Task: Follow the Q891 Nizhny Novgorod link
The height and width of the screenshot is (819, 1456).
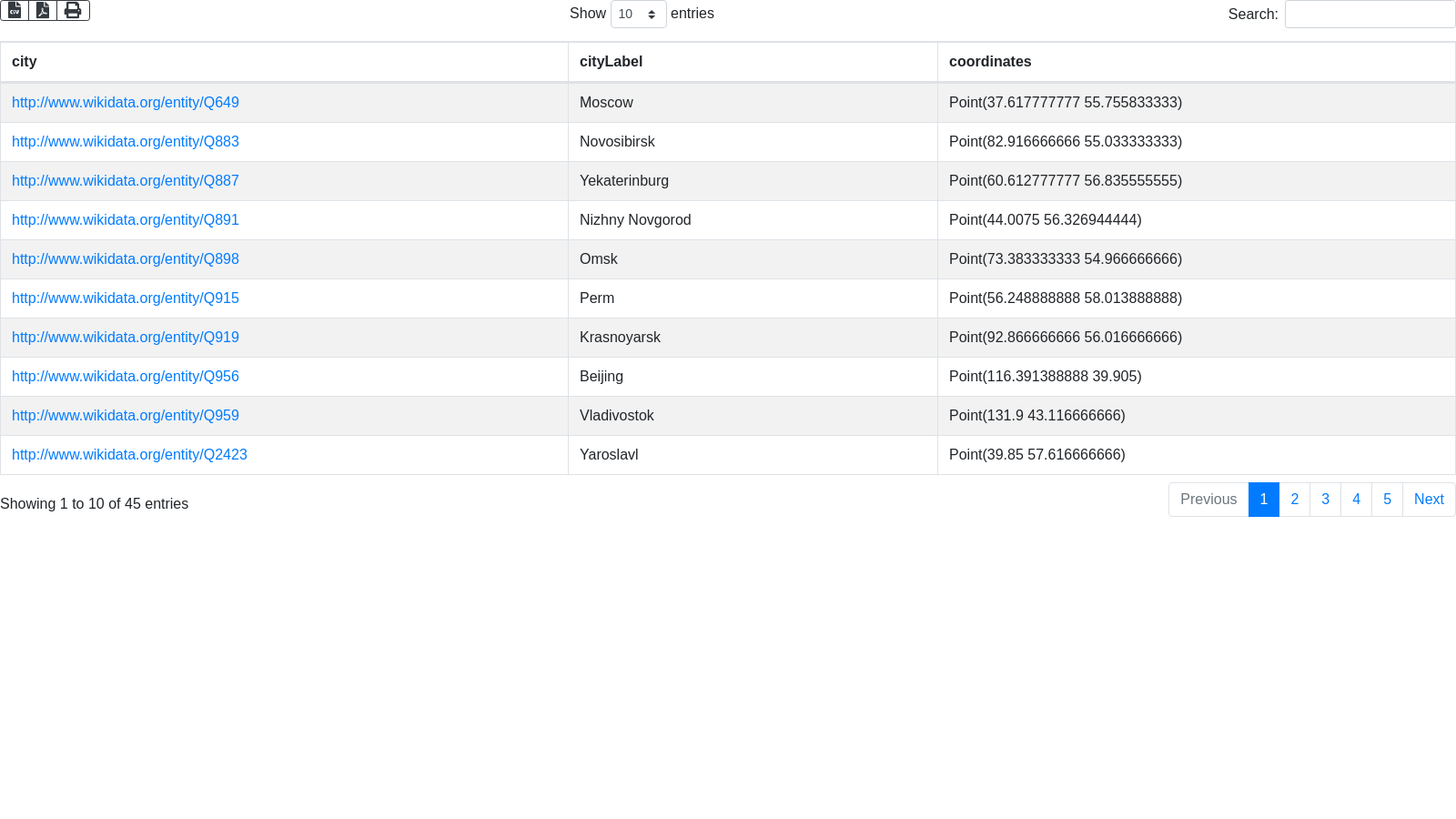Action: click(x=126, y=220)
